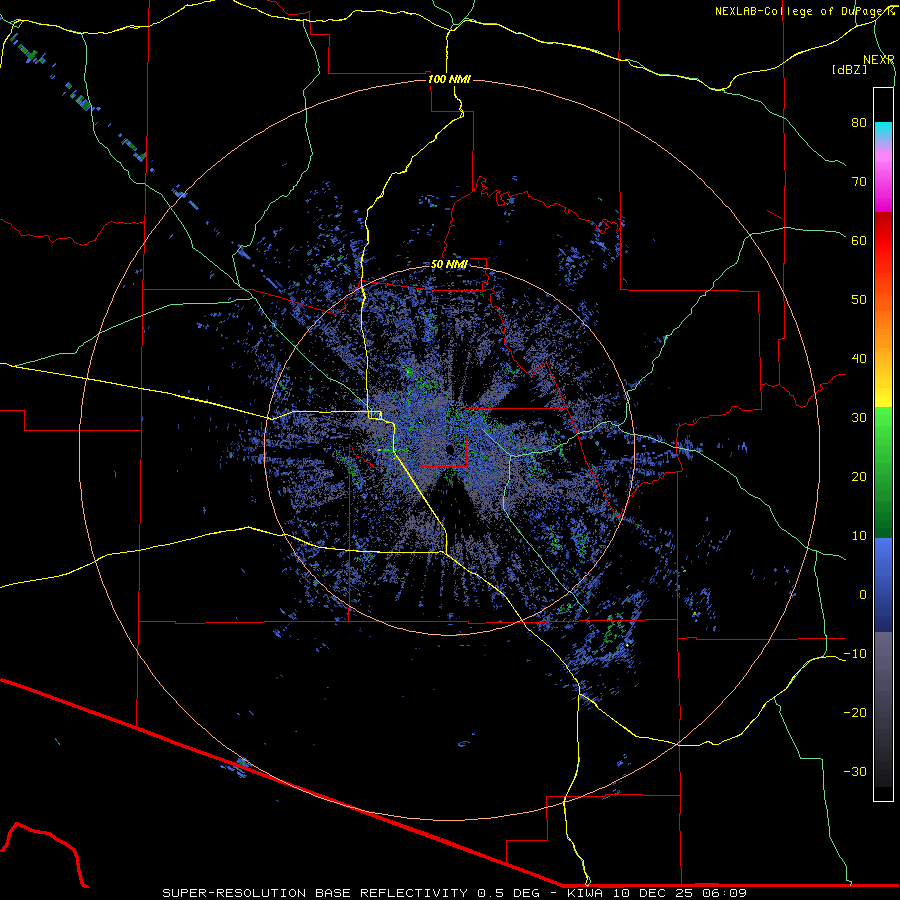Click the 10 DEC 25 06:09 timestamp
This screenshot has height=900, width=900.
pyautogui.click(x=680, y=893)
